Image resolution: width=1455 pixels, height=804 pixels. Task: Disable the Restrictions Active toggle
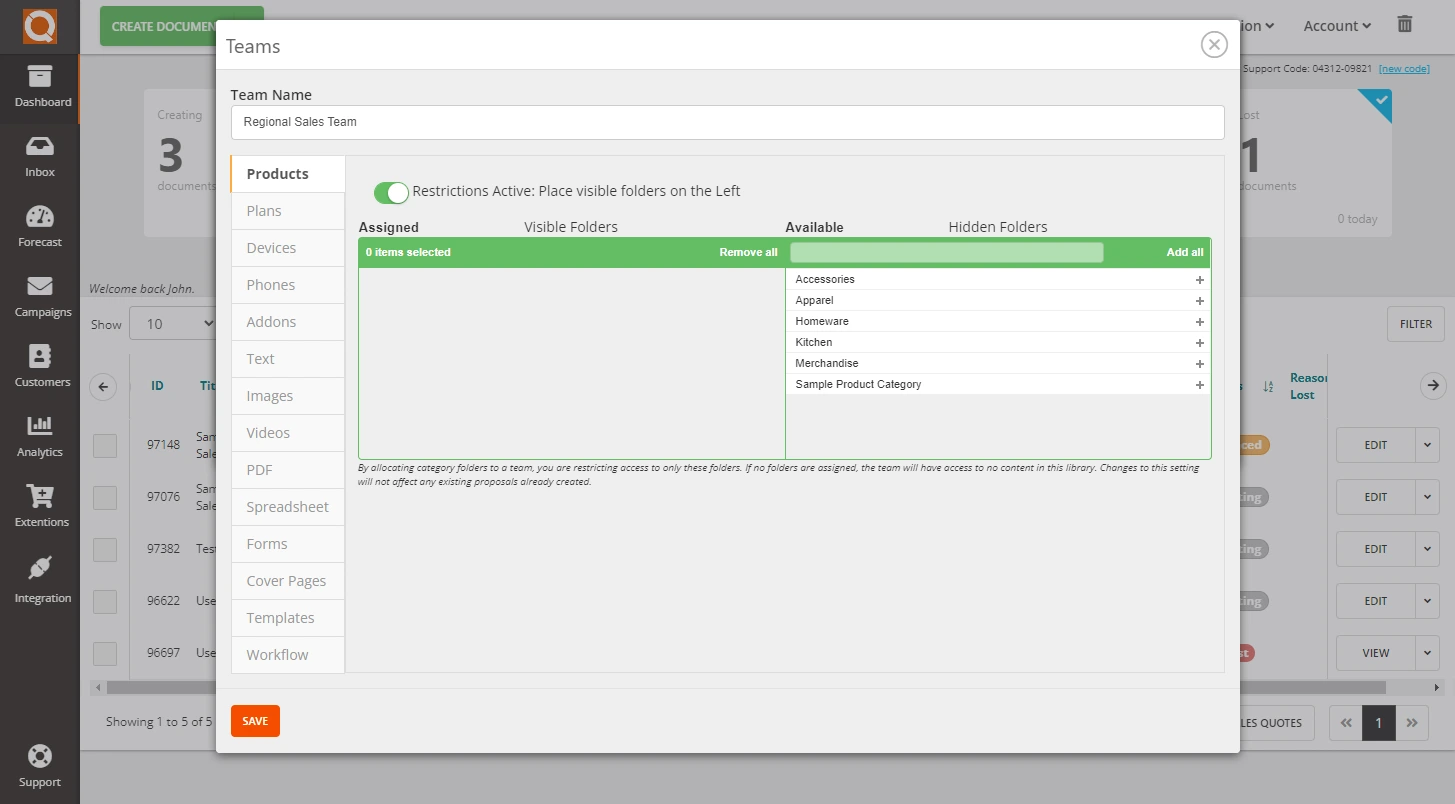(391, 192)
